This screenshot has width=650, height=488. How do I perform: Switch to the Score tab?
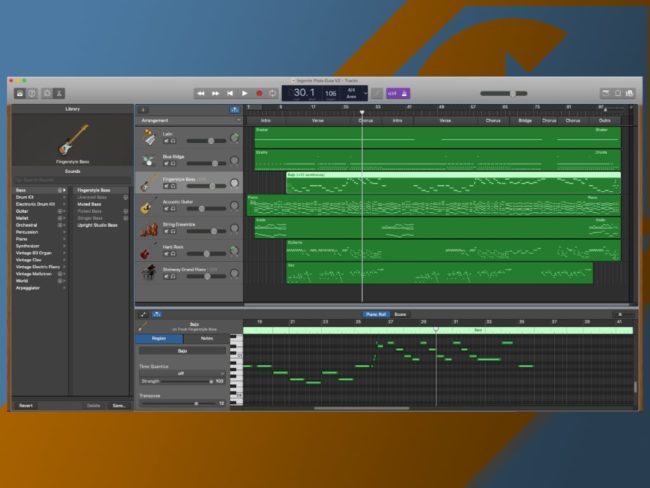click(400, 314)
